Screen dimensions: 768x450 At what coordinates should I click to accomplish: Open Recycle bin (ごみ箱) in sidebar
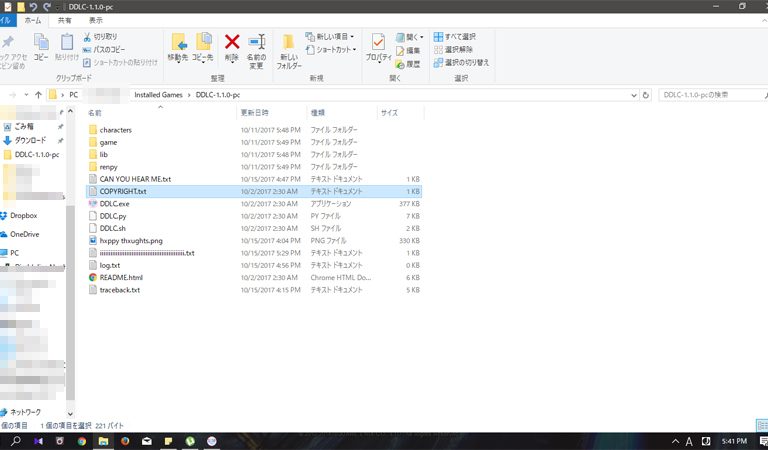pos(24,126)
